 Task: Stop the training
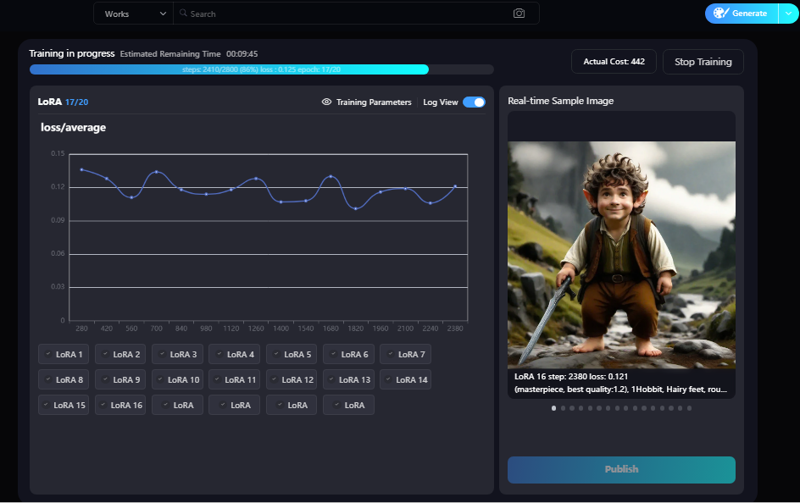[703, 62]
